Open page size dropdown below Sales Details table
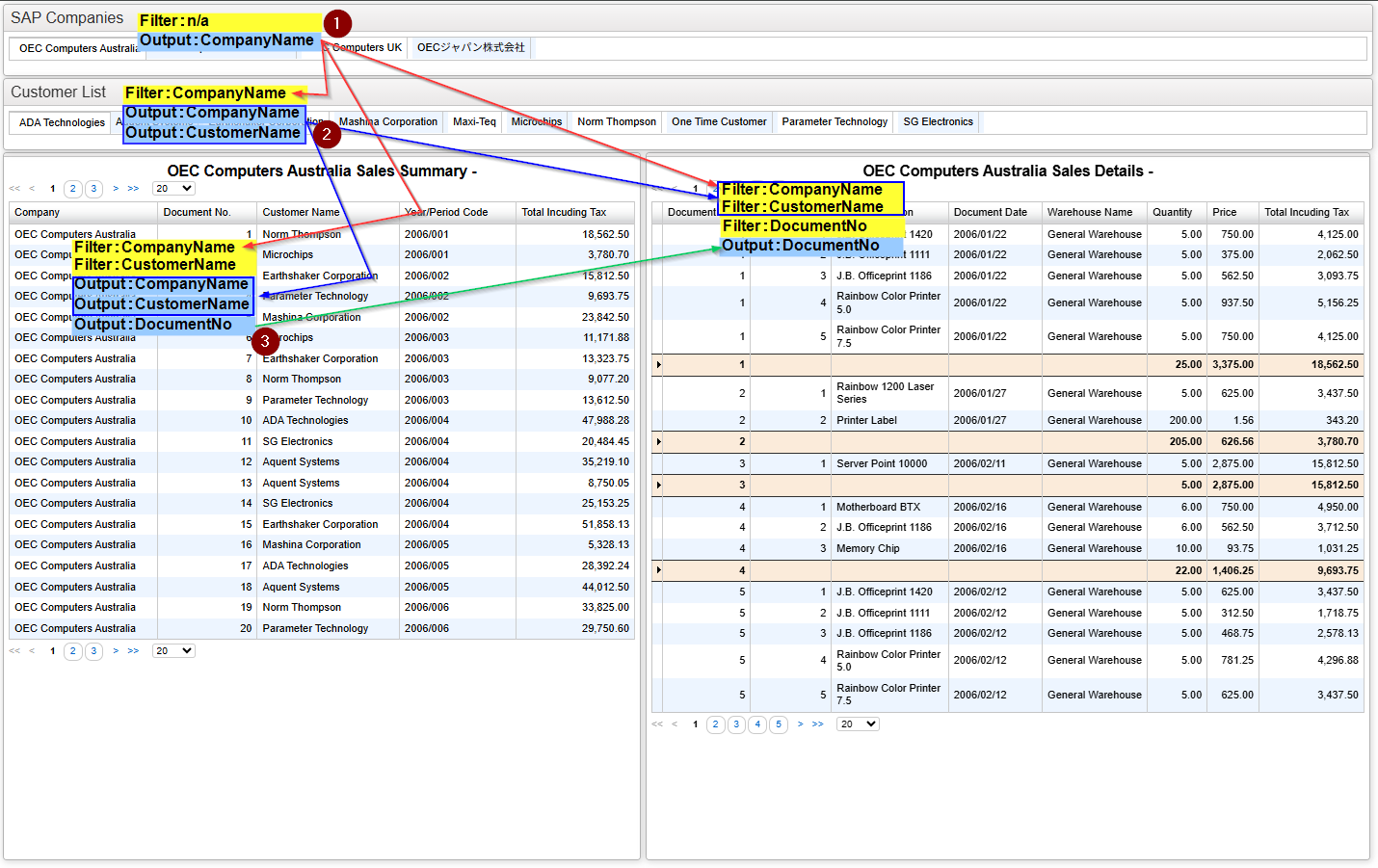This screenshot has width=1378, height=868. (x=858, y=724)
